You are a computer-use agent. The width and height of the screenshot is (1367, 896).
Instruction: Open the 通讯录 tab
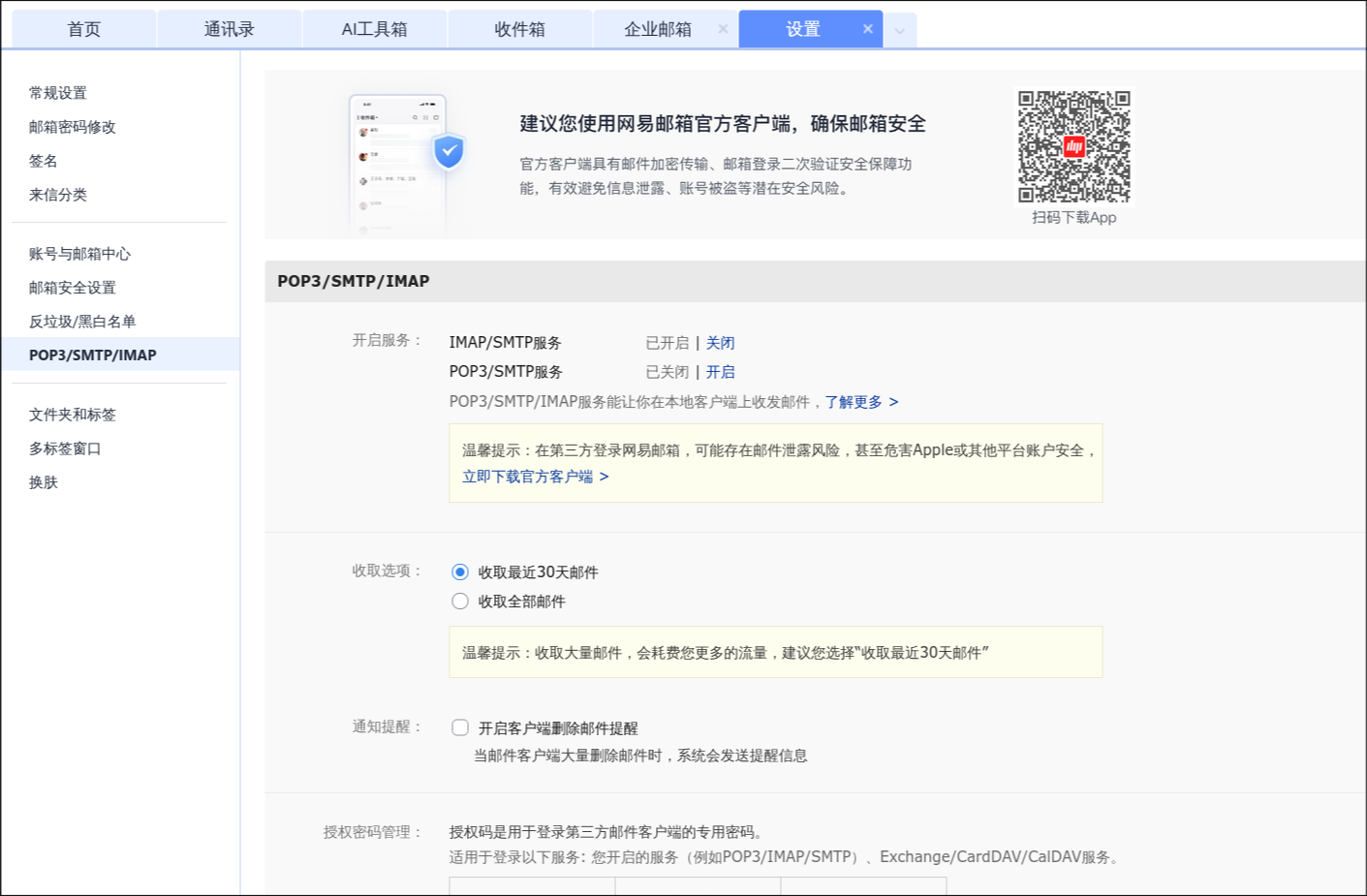[x=229, y=29]
